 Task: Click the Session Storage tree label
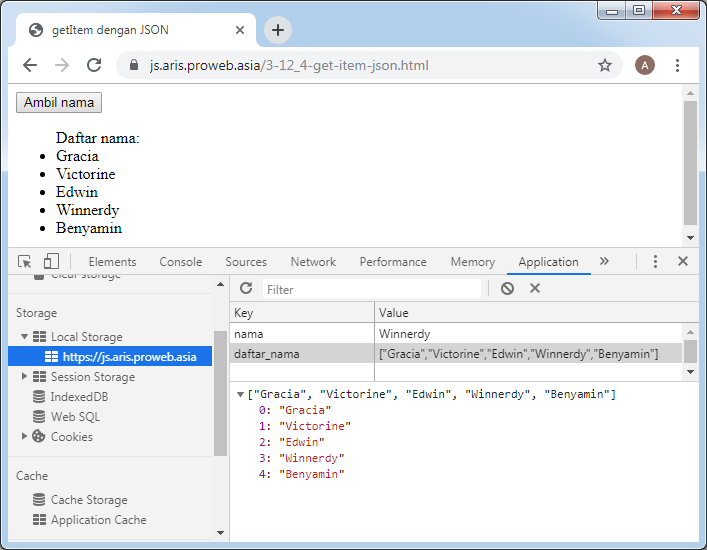pos(93,376)
